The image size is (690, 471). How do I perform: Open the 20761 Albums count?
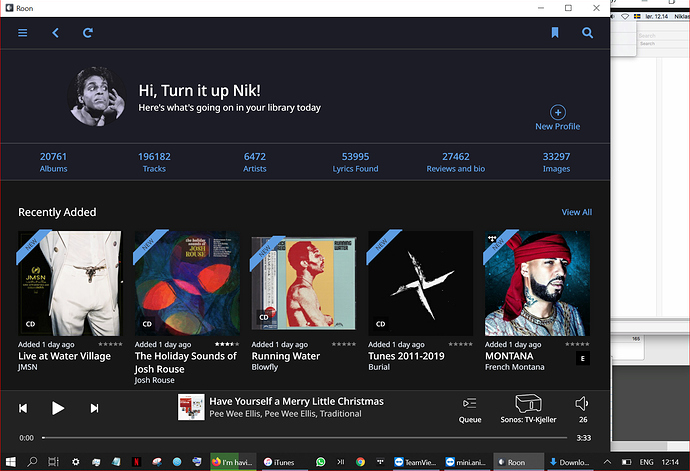click(x=53, y=162)
